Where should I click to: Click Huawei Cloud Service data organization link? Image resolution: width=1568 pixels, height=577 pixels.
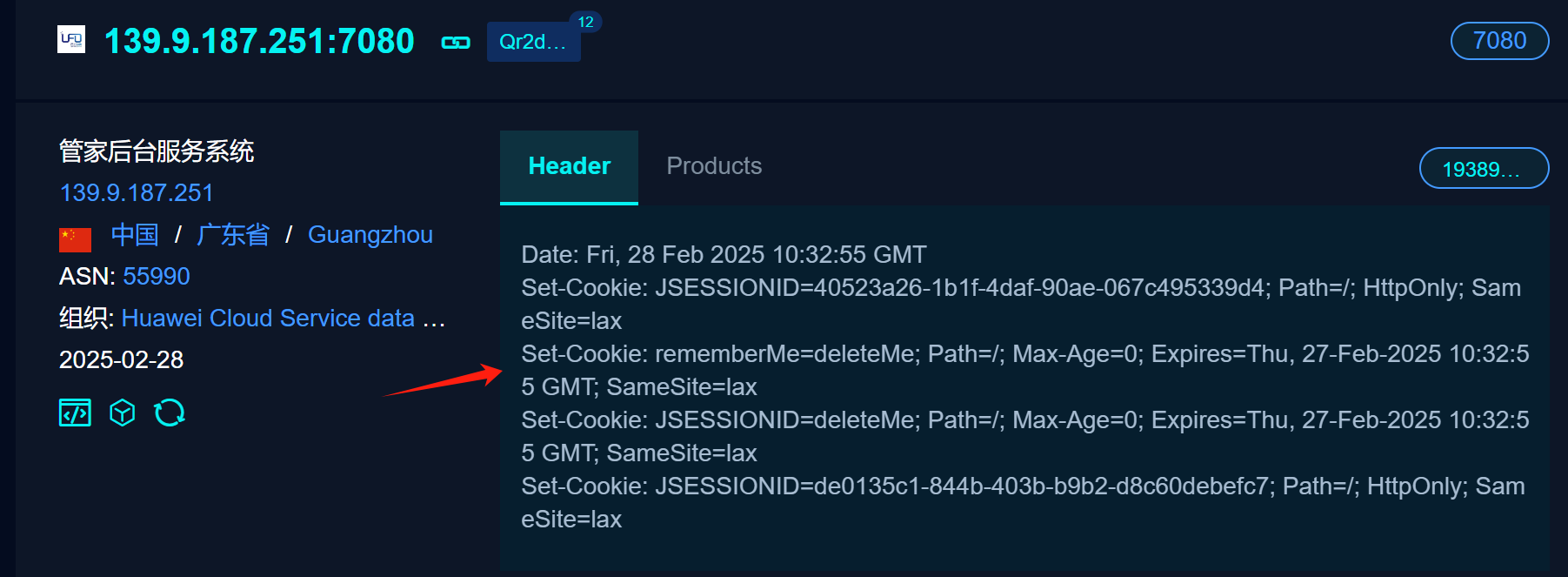(x=268, y=318)
